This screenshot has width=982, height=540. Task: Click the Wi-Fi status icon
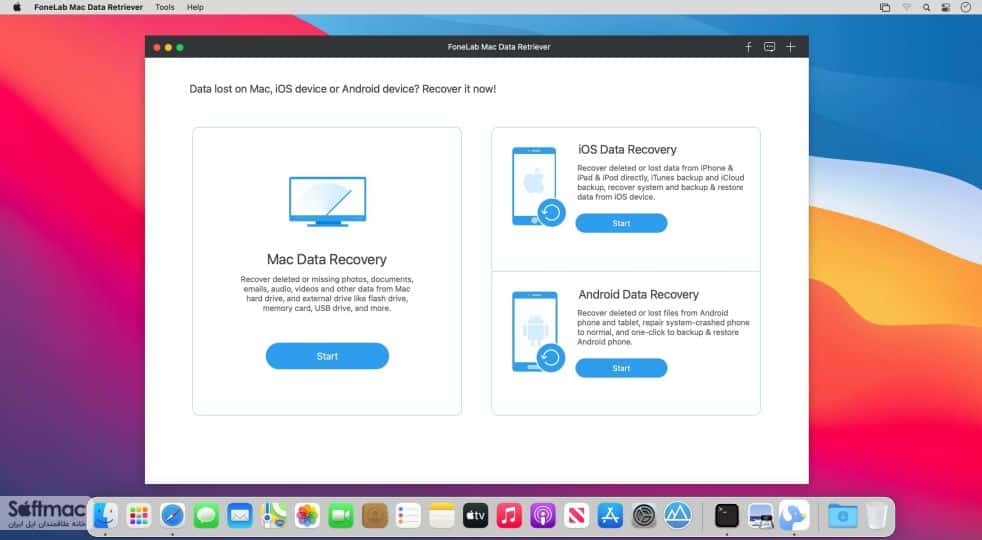pos(906,8)
